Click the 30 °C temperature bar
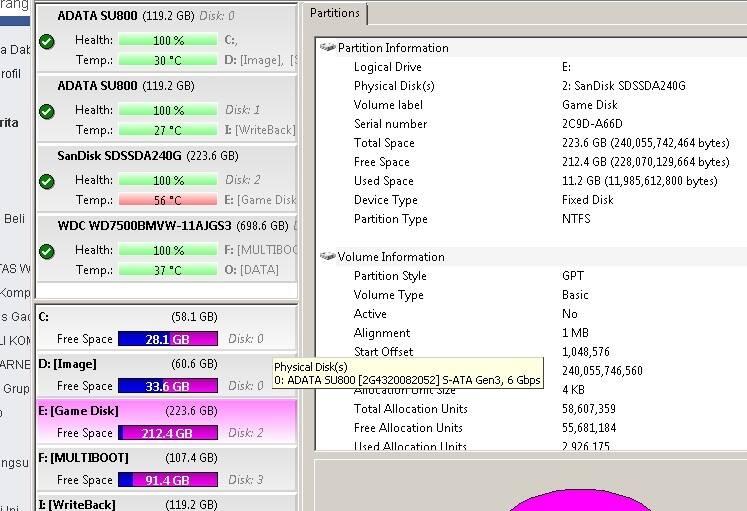This screenshot has height=511, width=747. (x=168, y=60)
